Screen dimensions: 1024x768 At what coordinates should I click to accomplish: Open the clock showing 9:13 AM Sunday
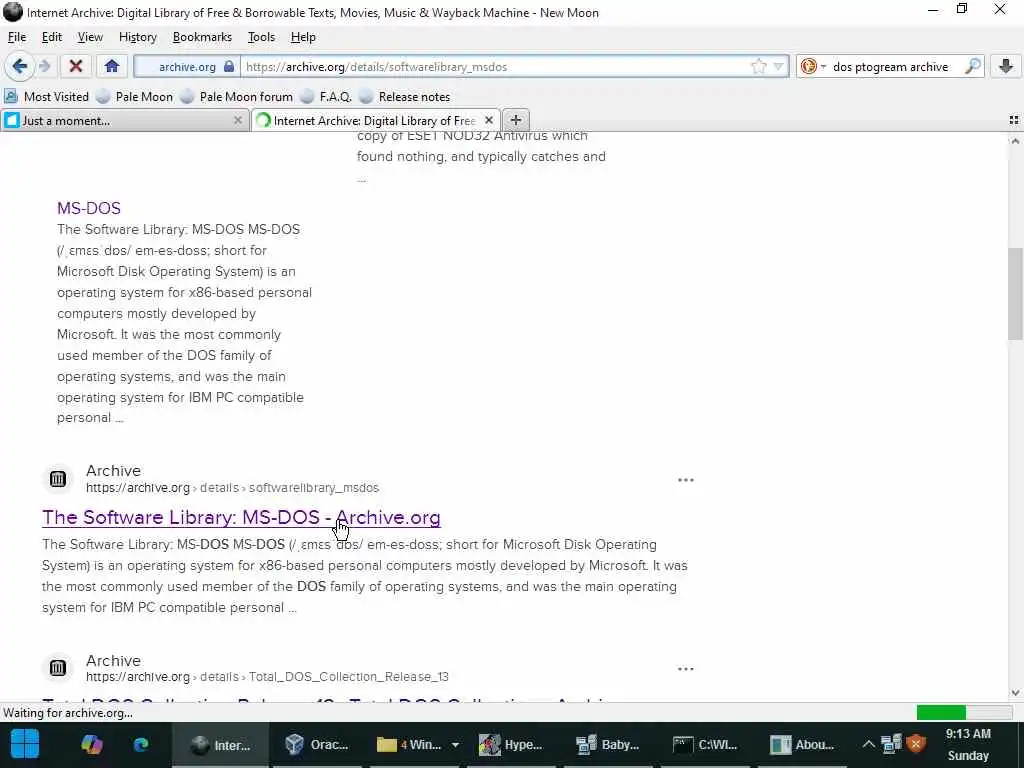tap(968, 744)
